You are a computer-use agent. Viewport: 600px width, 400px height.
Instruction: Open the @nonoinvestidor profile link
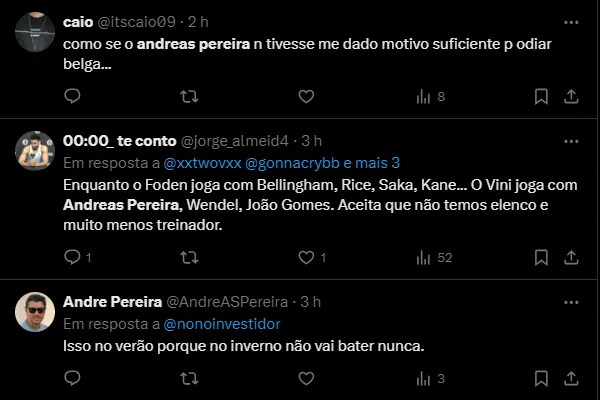click(222, 323)
